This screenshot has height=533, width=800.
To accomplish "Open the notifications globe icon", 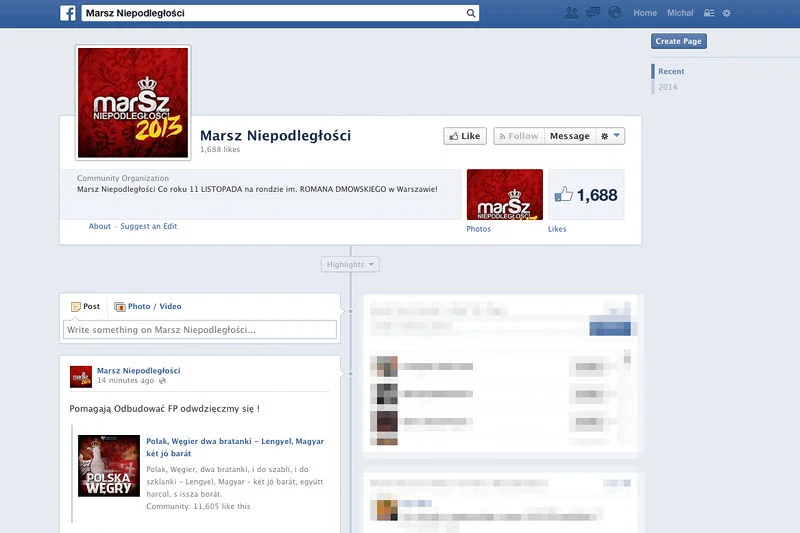I will [x=615, y=13].
